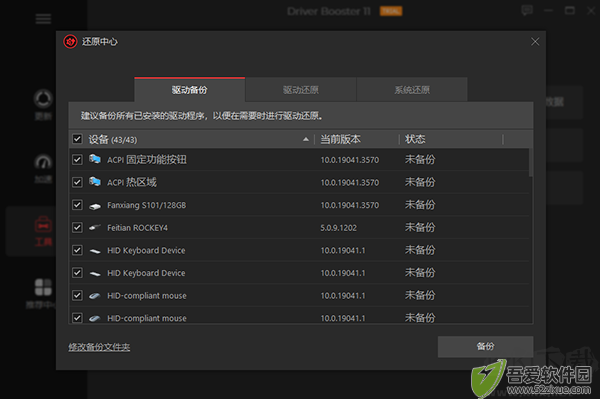Click the 状态 column header
This screenshot has width=600, height=399.
(415, 139)
